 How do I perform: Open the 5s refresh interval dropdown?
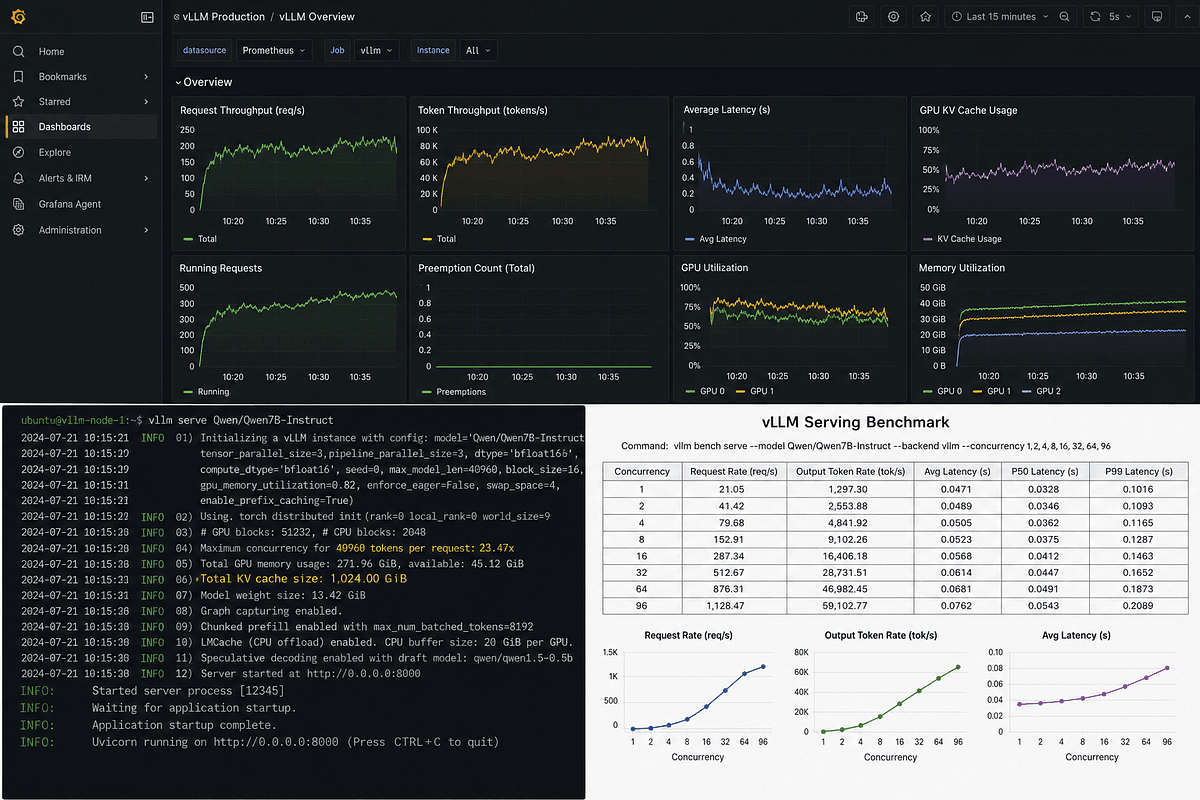(1119, 17)
